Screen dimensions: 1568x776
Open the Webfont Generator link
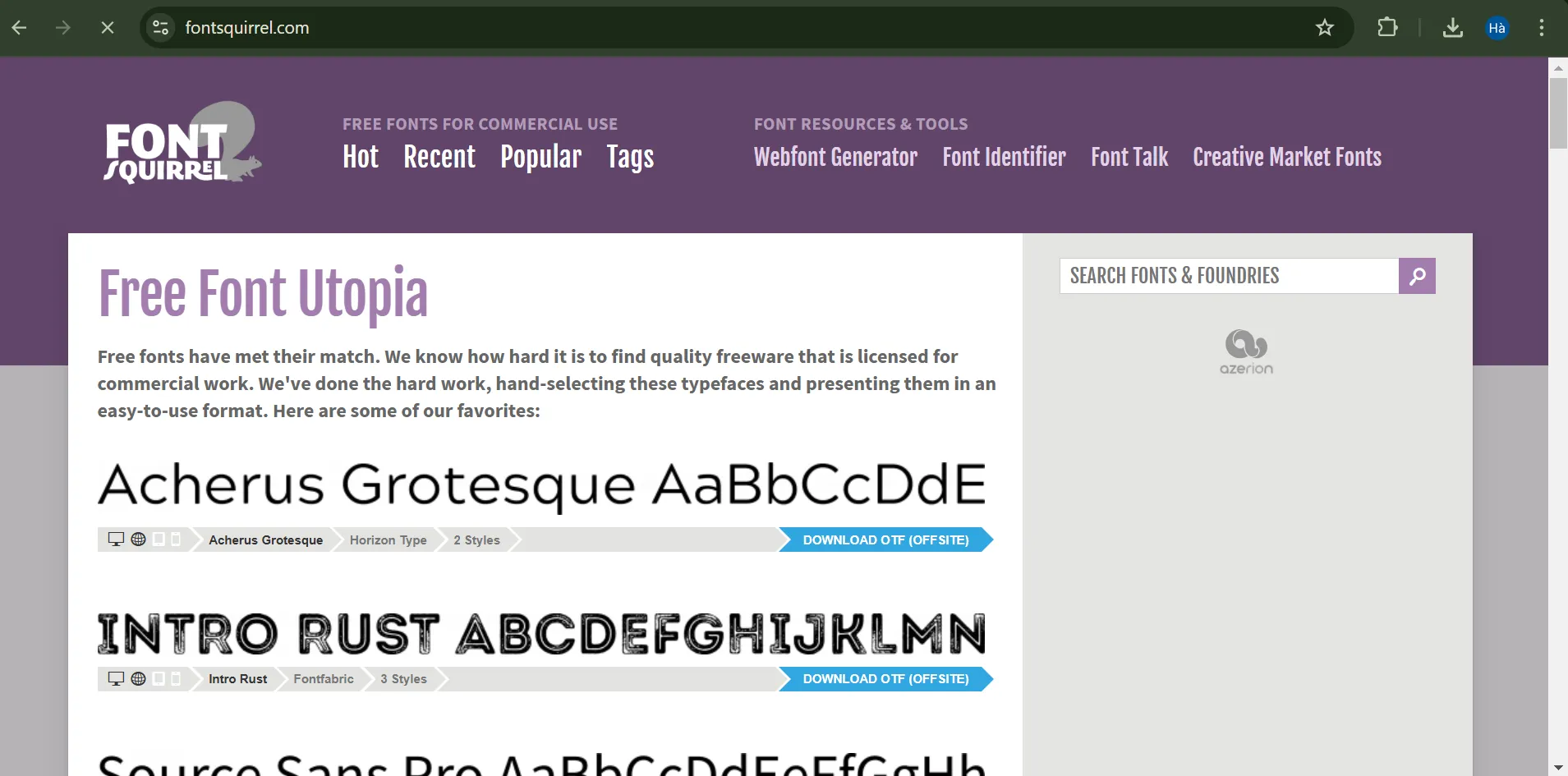tap(835, 157)
